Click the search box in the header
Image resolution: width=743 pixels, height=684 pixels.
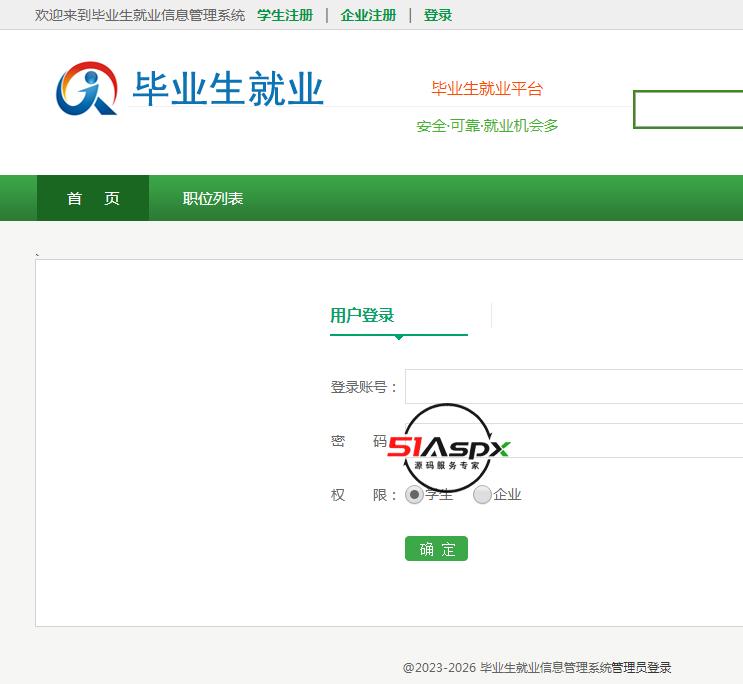688,109
